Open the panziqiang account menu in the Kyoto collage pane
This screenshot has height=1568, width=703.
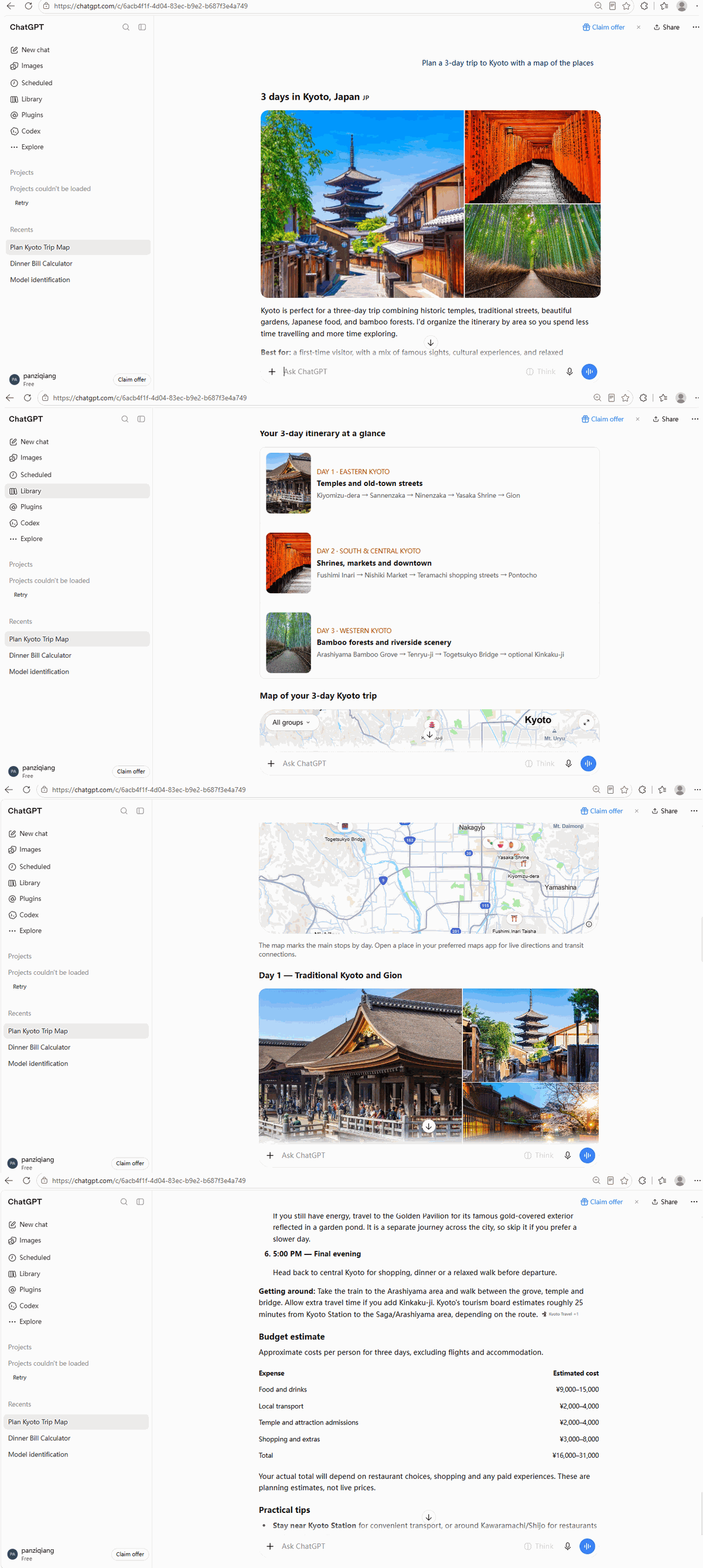click(x=39, y=379)
